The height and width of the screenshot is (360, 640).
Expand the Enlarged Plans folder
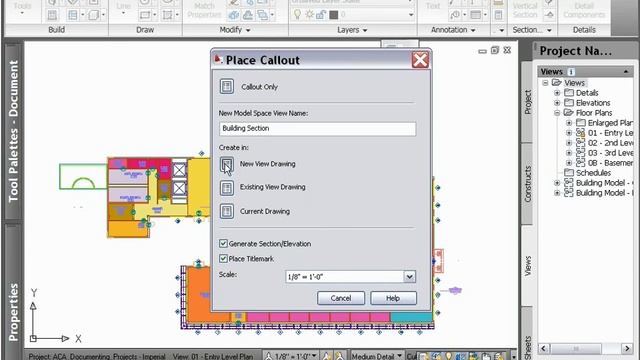coord(569,123)
